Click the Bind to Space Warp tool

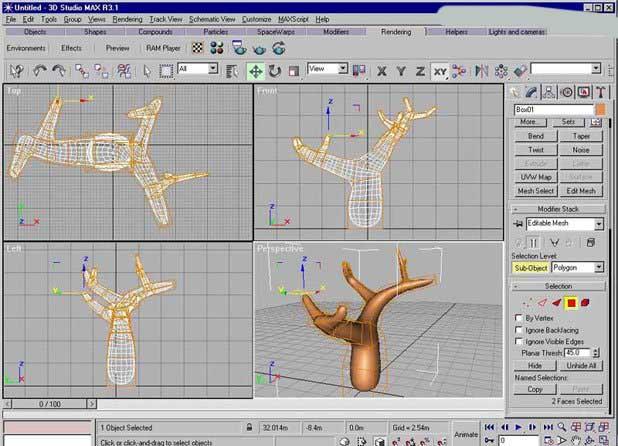pyautogui.click(x=124, y=71)
